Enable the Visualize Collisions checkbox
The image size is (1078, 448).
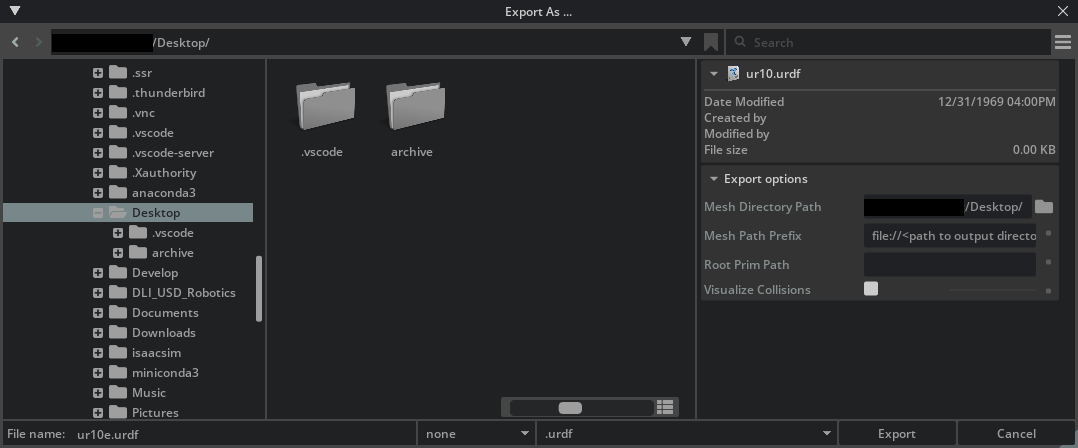pyautogui.click(x=871, y=289)
